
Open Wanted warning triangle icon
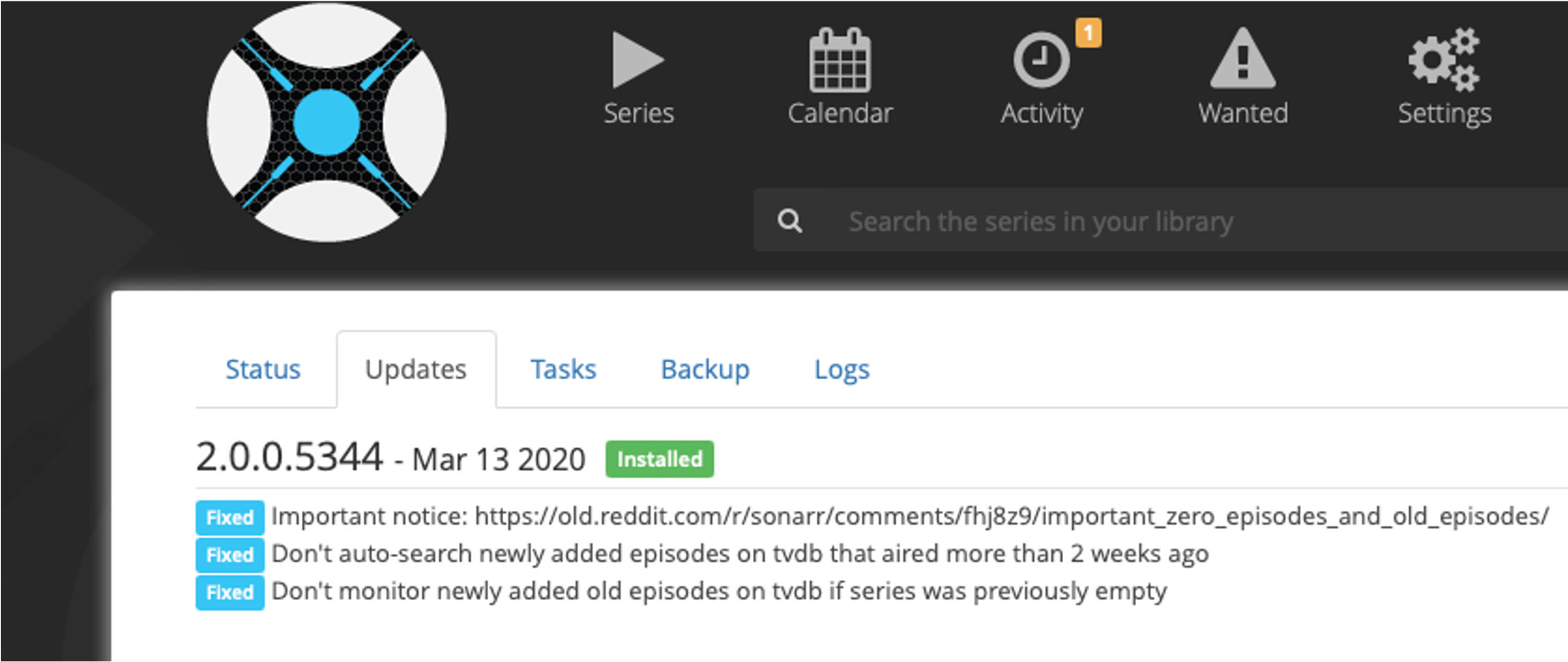[x=1243, y=58]
